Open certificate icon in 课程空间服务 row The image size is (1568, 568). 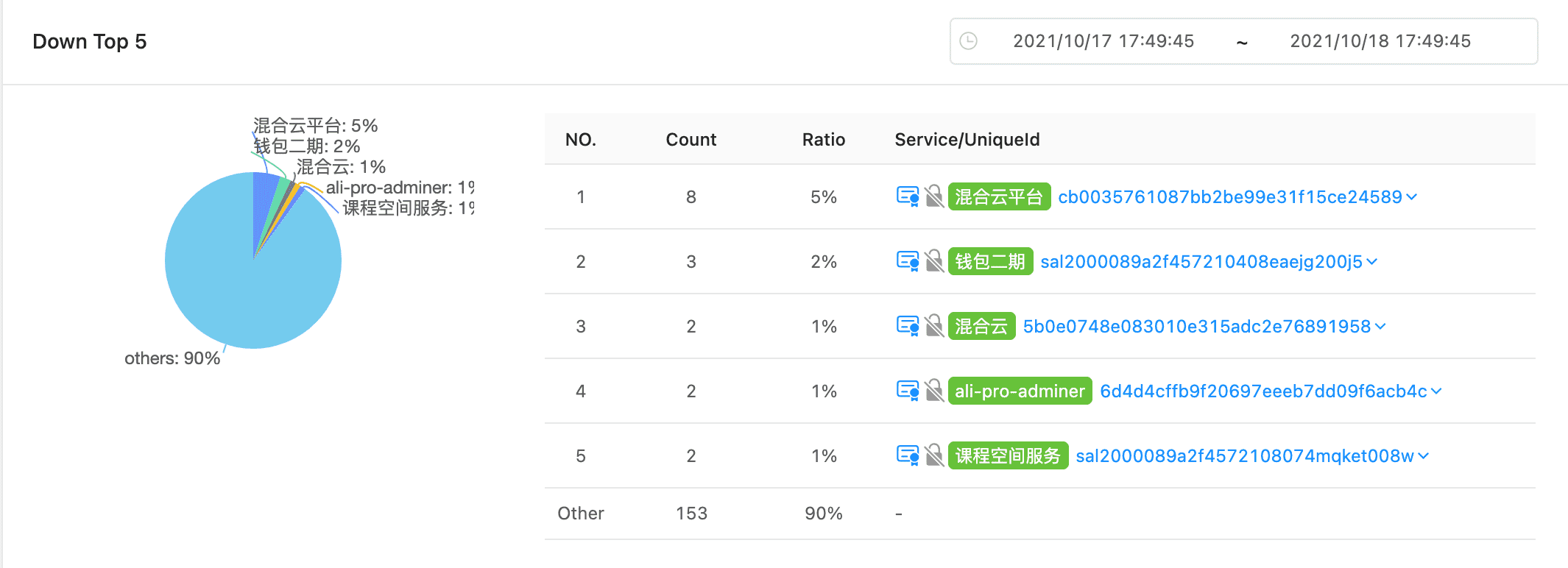[x=908, y=455]
